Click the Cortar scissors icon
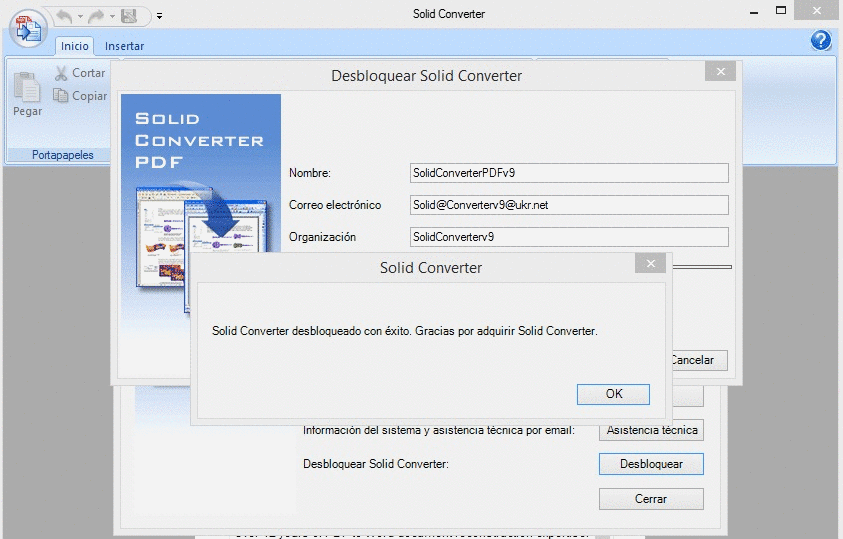 pyautogui.click(x=61, y=73)
